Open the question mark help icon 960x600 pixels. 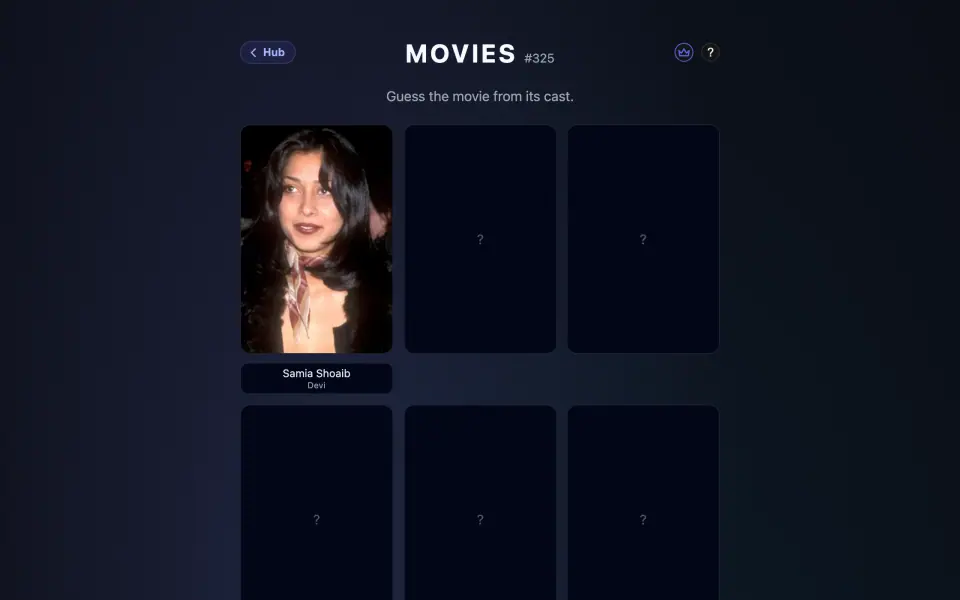click(710, 53)
